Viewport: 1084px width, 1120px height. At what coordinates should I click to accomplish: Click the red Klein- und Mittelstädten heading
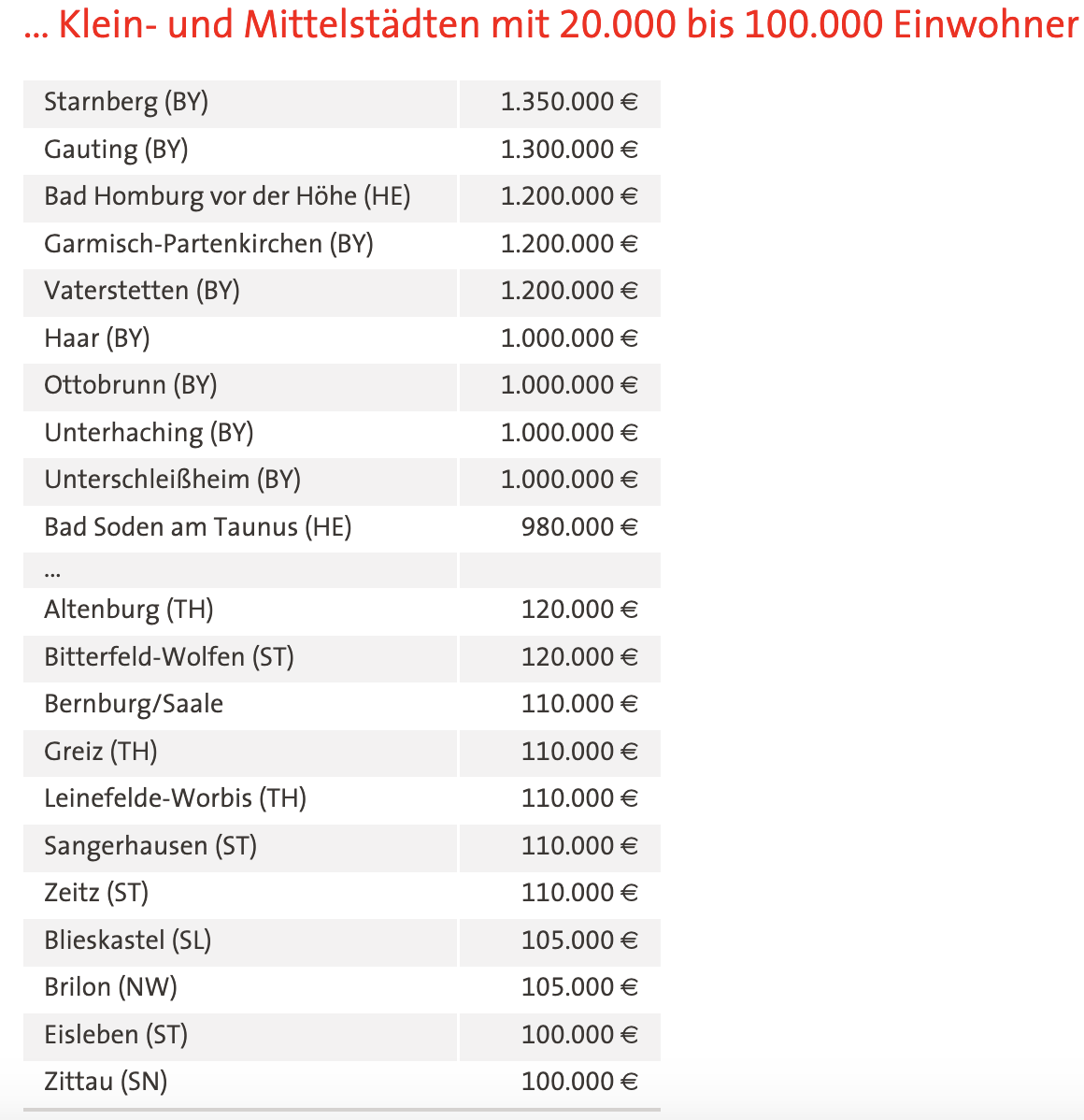[551, 26]
